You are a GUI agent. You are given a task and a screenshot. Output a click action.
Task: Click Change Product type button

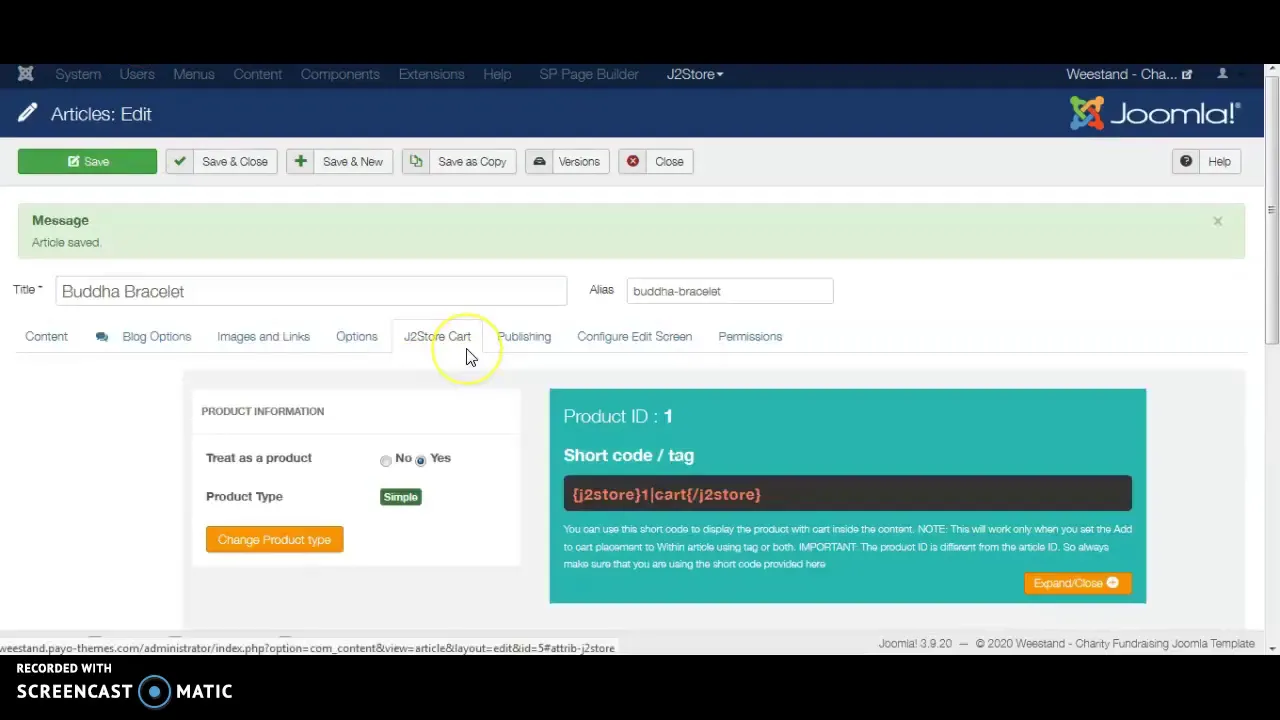274,540
